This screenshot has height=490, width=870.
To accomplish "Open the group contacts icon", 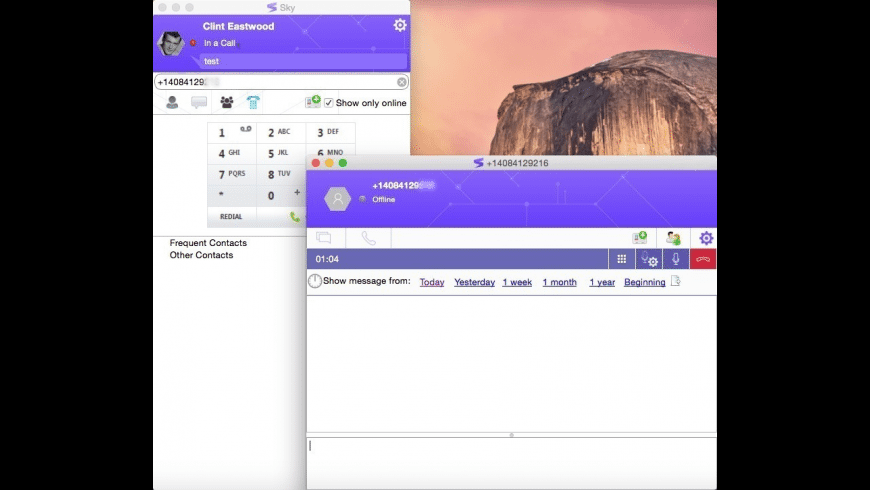I will pos(226,102).
